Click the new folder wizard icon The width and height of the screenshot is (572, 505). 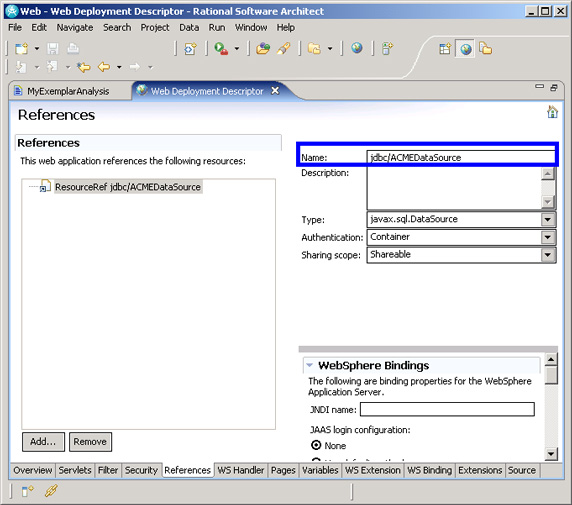pos(314,49)
